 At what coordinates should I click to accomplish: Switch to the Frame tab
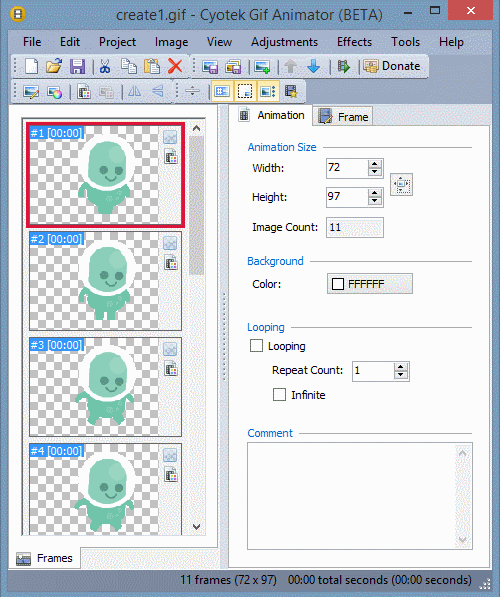tap(343, 117)
